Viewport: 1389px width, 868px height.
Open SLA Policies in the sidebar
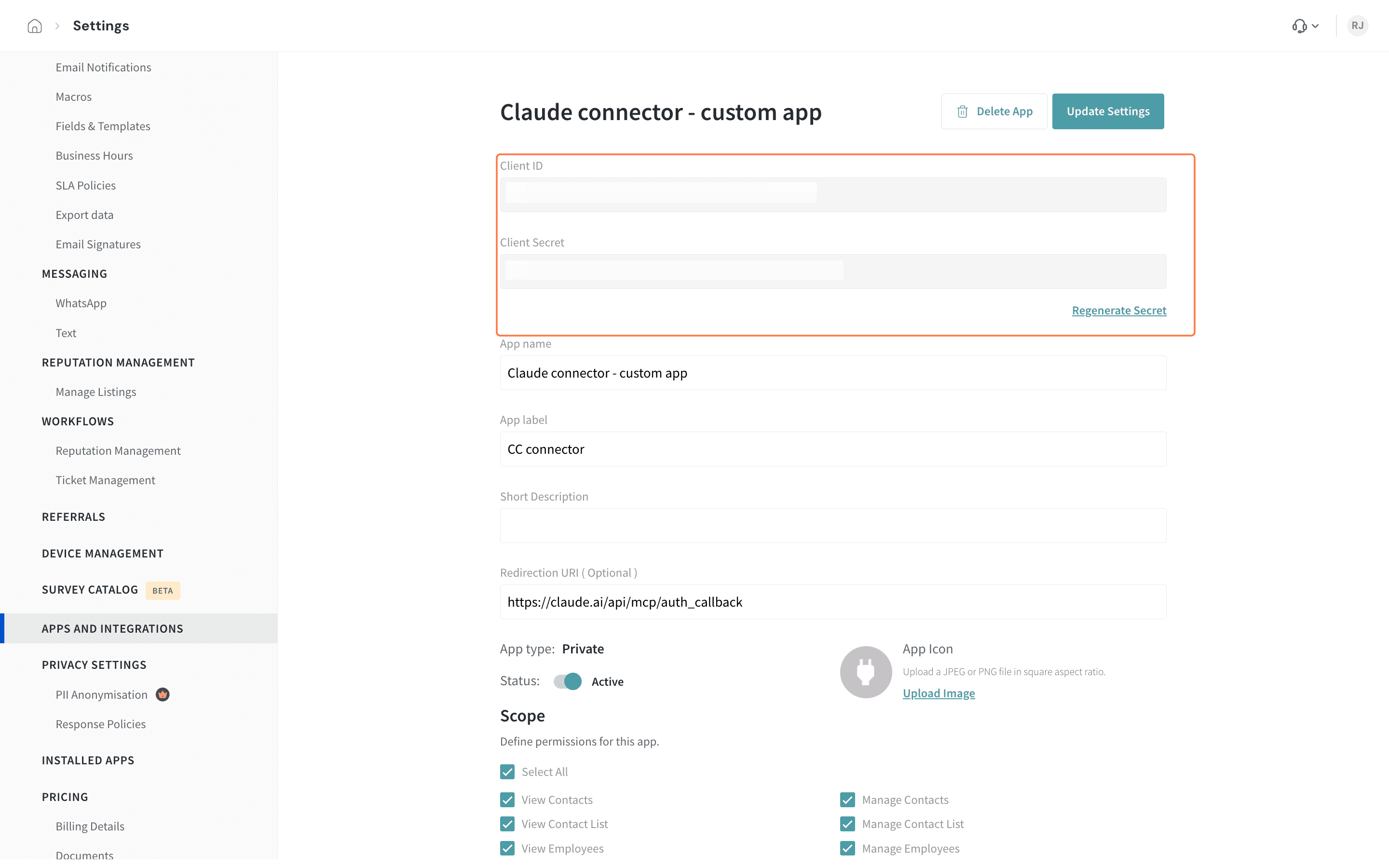pyautogui.click(x=85, y=186)
